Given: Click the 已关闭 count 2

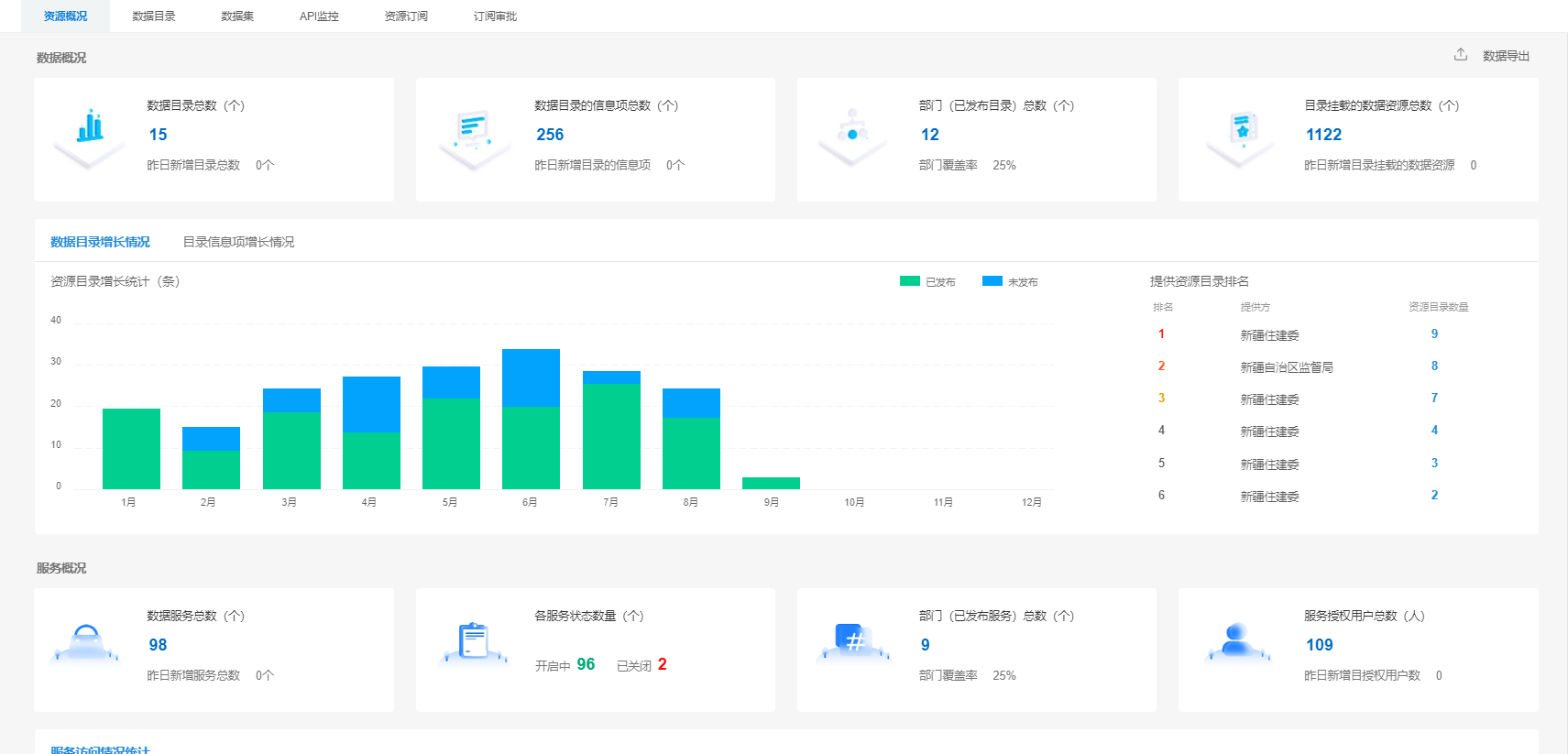Looking at the screenshot, I should pyautogui.click(x=662, y=664).
